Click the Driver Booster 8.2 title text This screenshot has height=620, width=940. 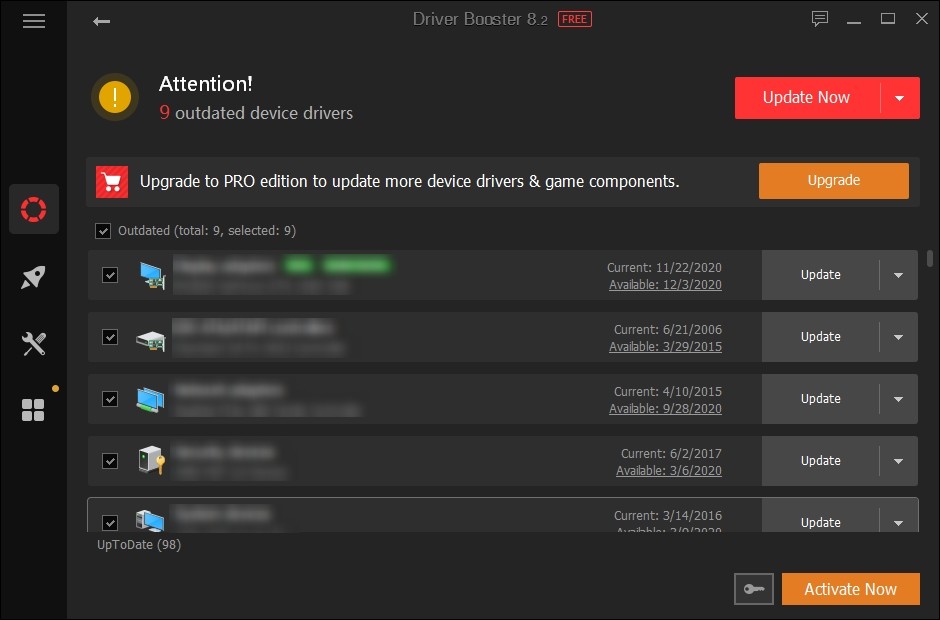(480, 19)
